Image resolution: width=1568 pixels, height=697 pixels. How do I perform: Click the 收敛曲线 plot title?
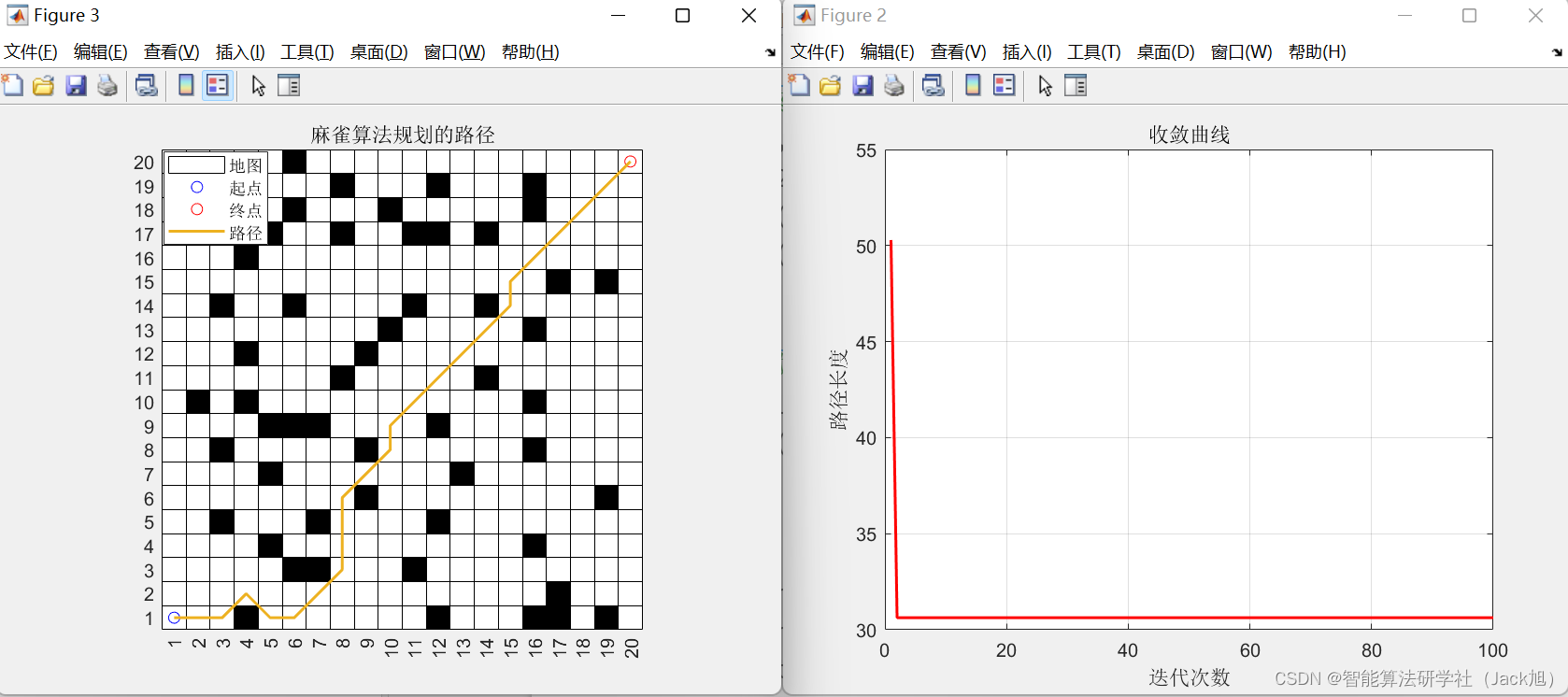(x=1190, y=135)
